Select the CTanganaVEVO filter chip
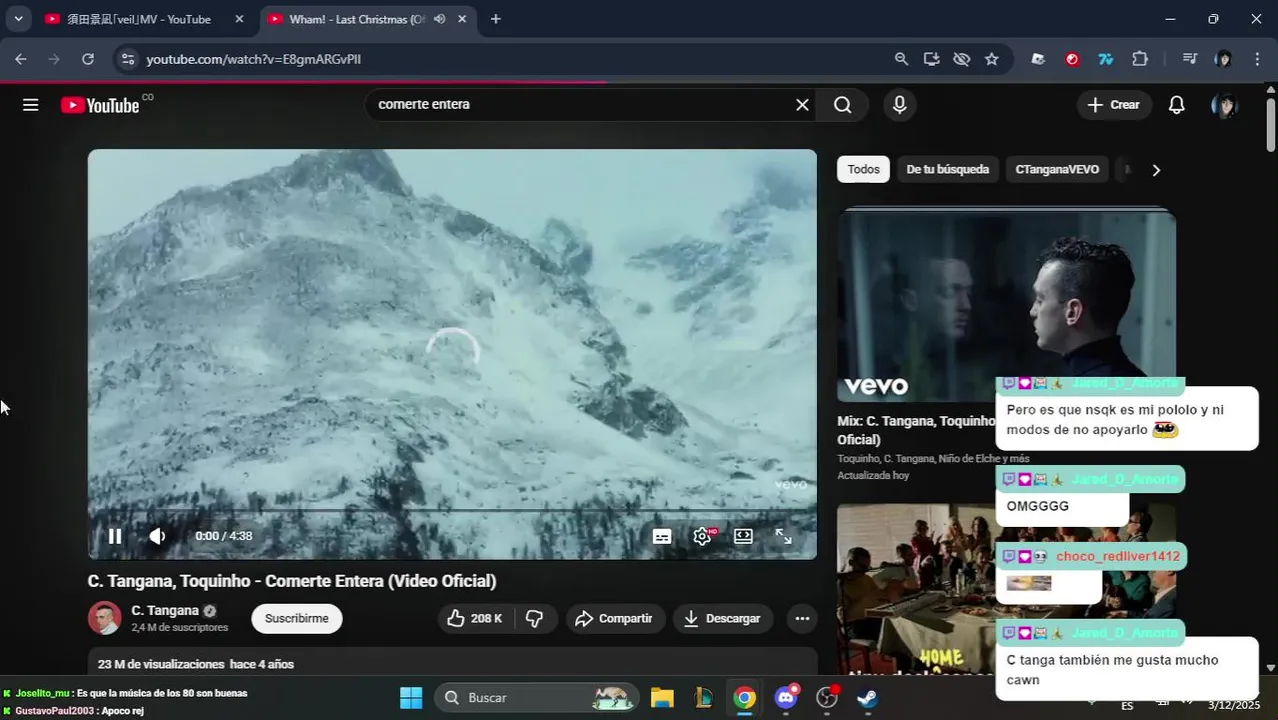The image size is (1278, 720). (x=1057, y=170)
